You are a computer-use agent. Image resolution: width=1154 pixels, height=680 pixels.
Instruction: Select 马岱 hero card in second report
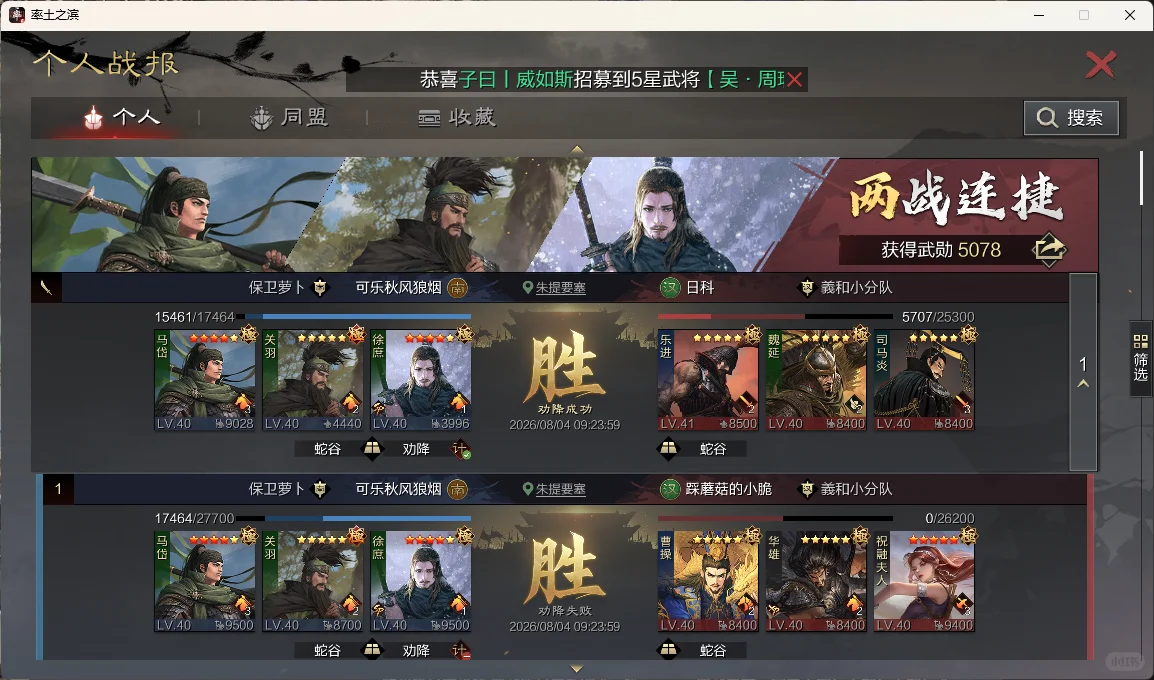tap(205, 581)
